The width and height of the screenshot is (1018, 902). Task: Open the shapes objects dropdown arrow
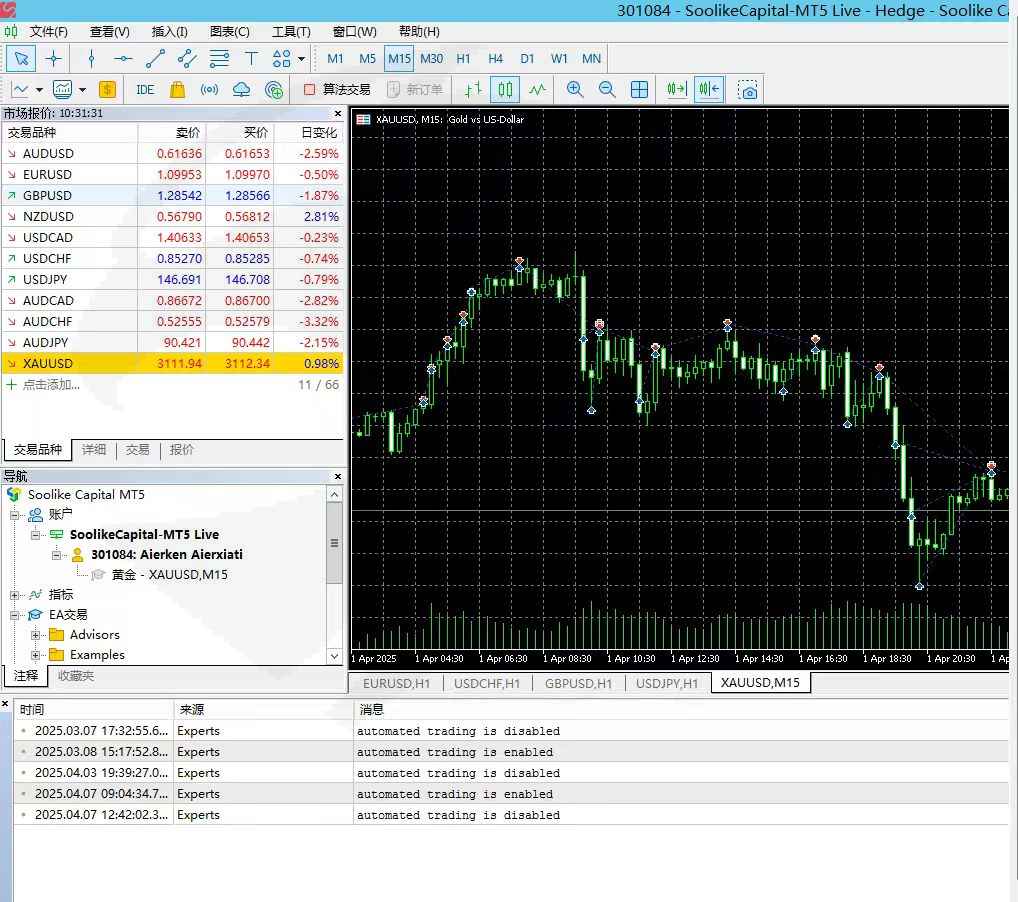[301, 58]
